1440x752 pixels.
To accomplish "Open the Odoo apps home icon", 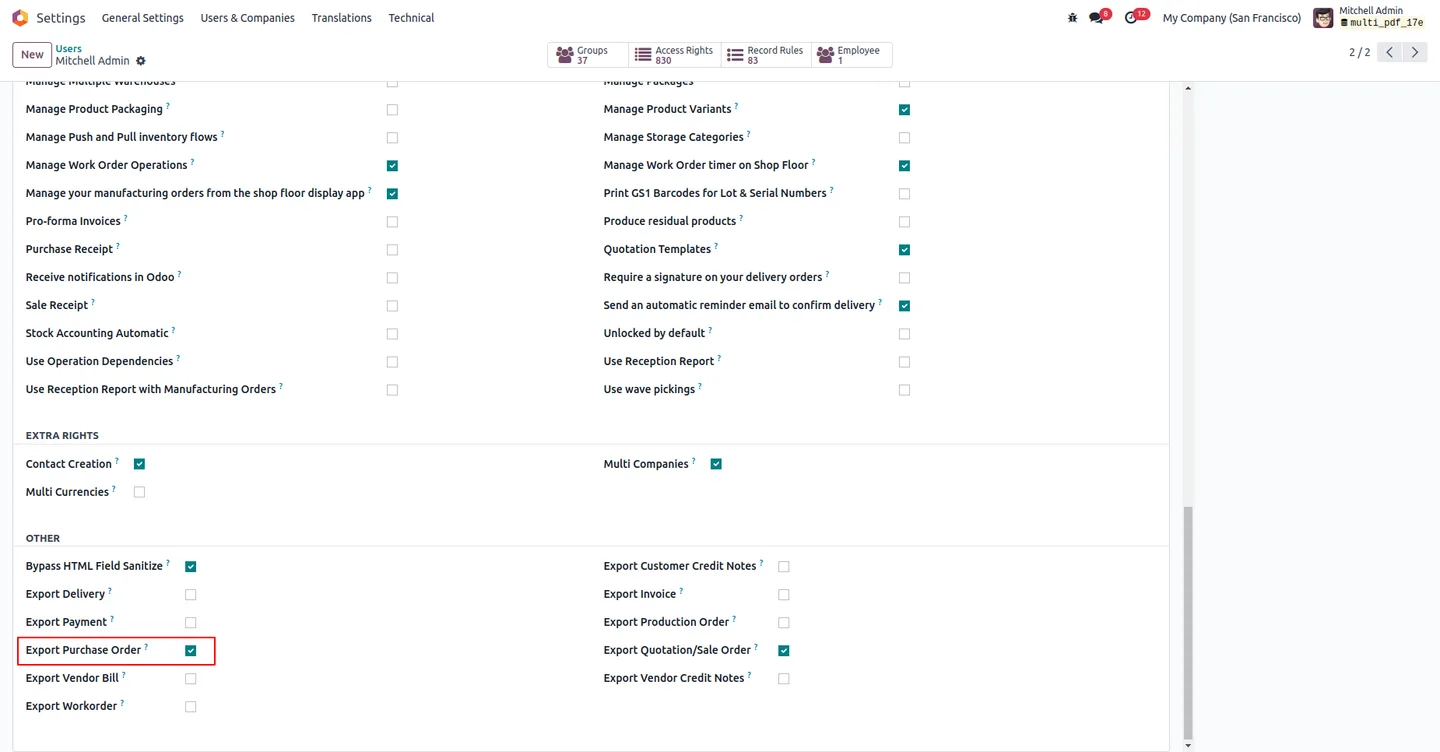I will click(20, 18).
